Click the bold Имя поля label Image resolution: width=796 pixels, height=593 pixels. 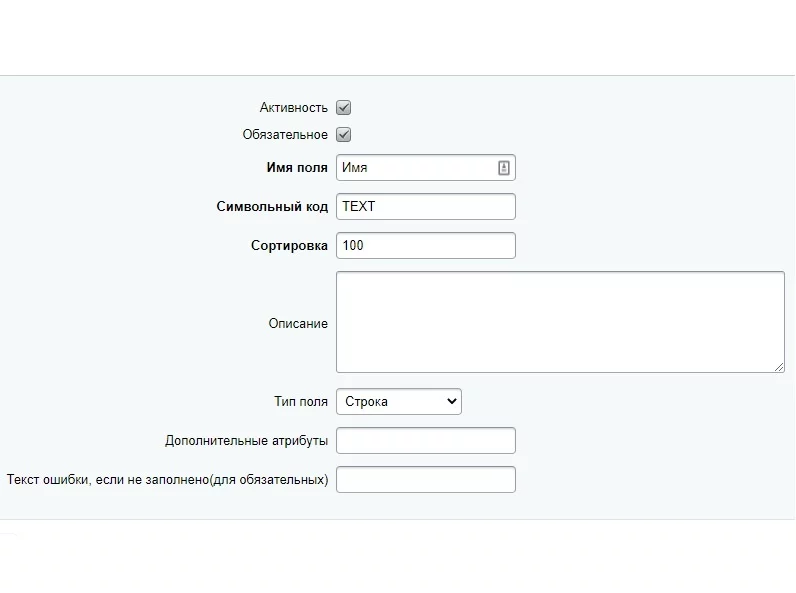click(297, 168)
